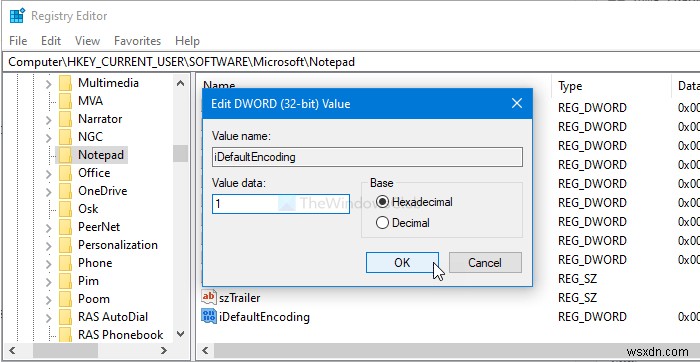Click tree pane scroll up arrow
Screen dimensions: 700x362
[x=180, y=83]
